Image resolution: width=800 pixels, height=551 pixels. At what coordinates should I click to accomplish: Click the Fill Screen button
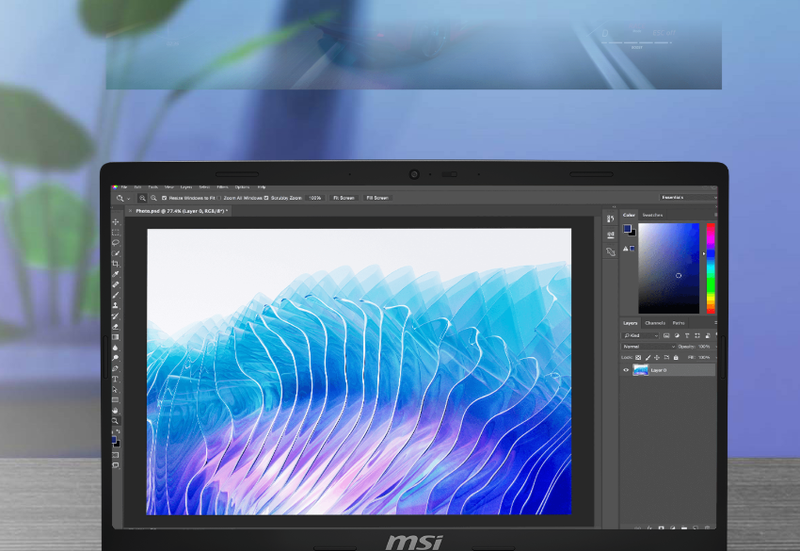377,198
